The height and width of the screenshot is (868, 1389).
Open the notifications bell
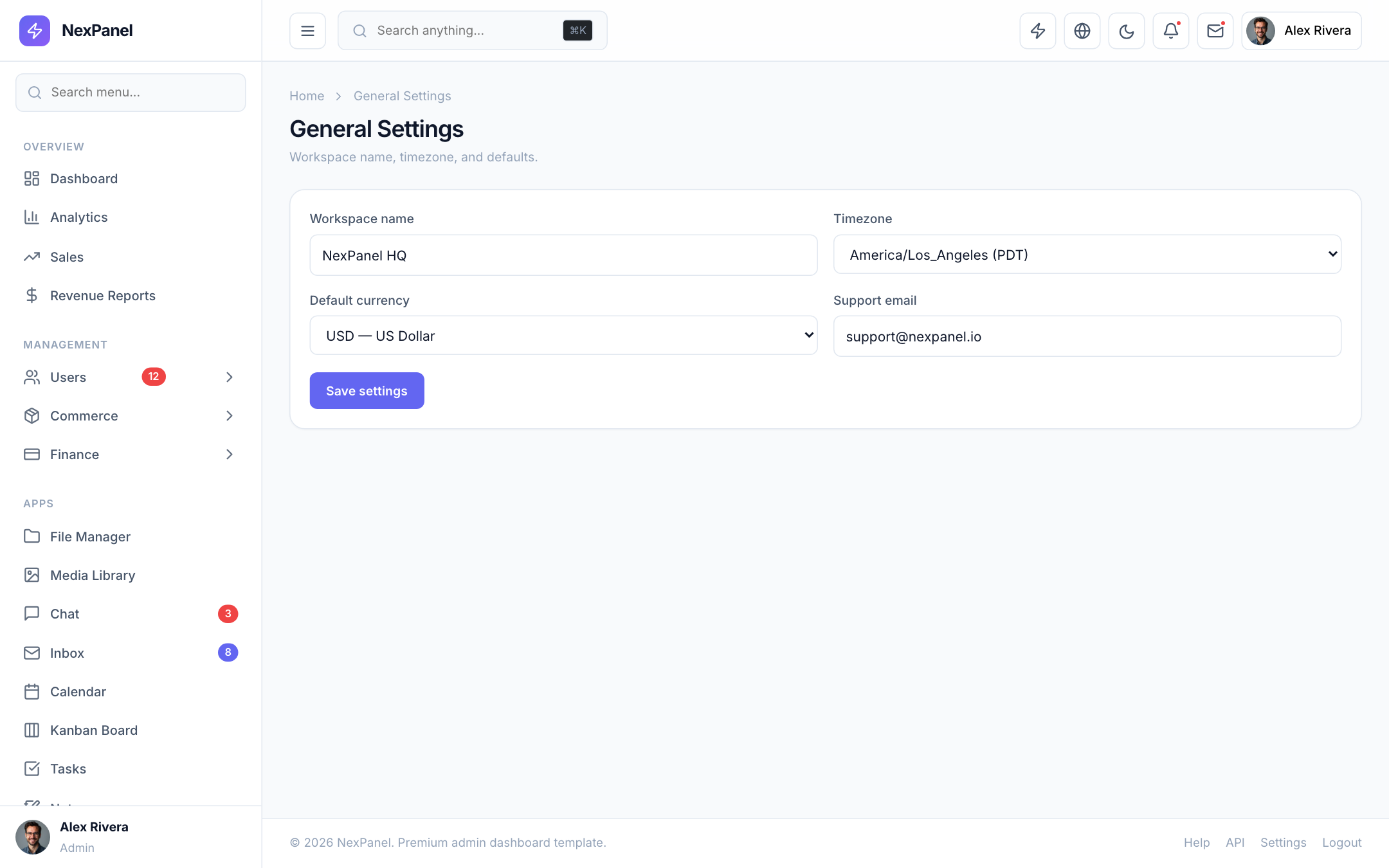click(x=1170, y=31)
